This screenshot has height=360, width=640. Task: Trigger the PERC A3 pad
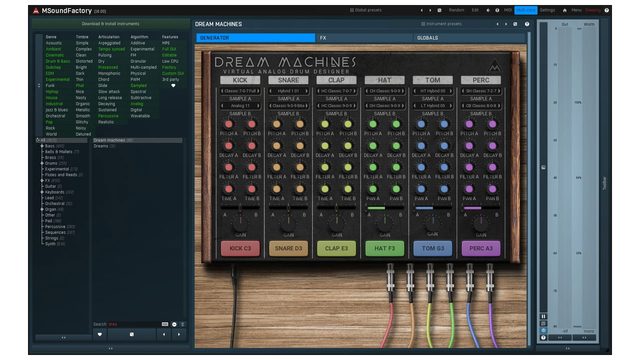point(481,248)
